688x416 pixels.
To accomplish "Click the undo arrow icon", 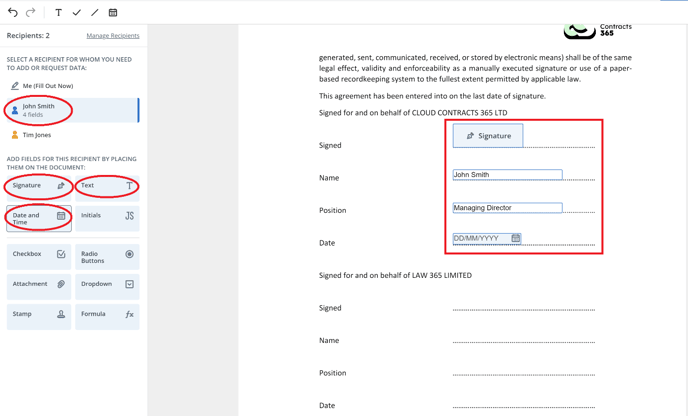I will click(x=13, y=12).
